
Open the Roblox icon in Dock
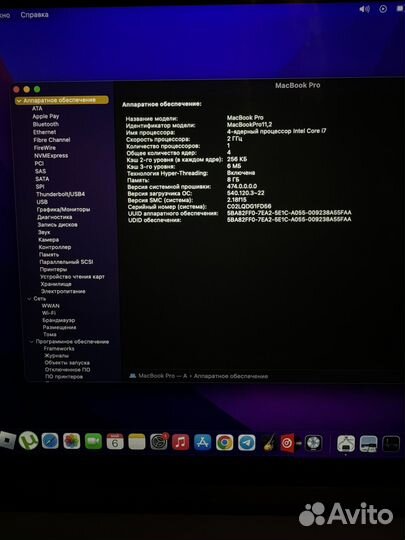click(7, 440)
